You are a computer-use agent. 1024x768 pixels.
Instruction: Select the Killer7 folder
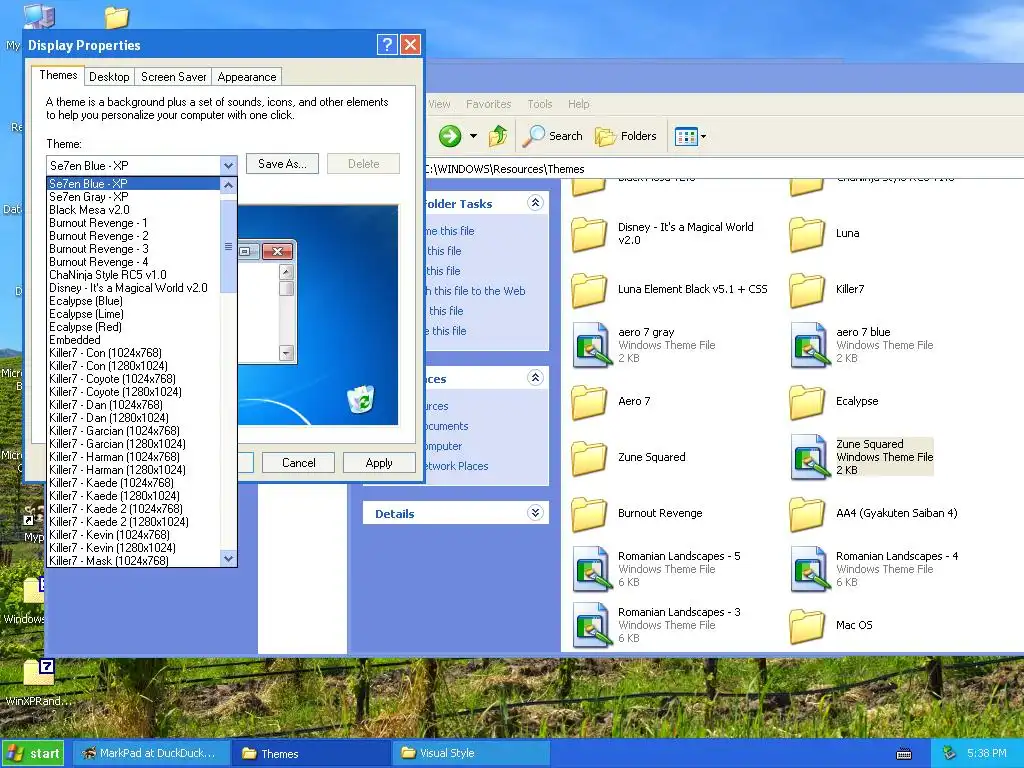827,289
